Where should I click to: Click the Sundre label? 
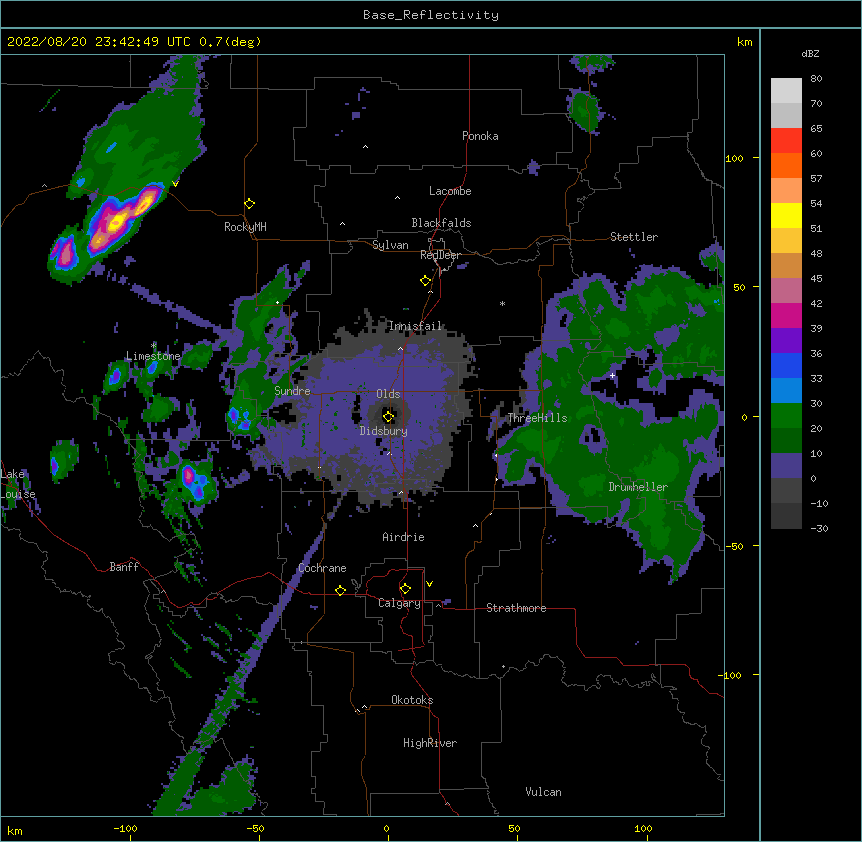(292, 391)
